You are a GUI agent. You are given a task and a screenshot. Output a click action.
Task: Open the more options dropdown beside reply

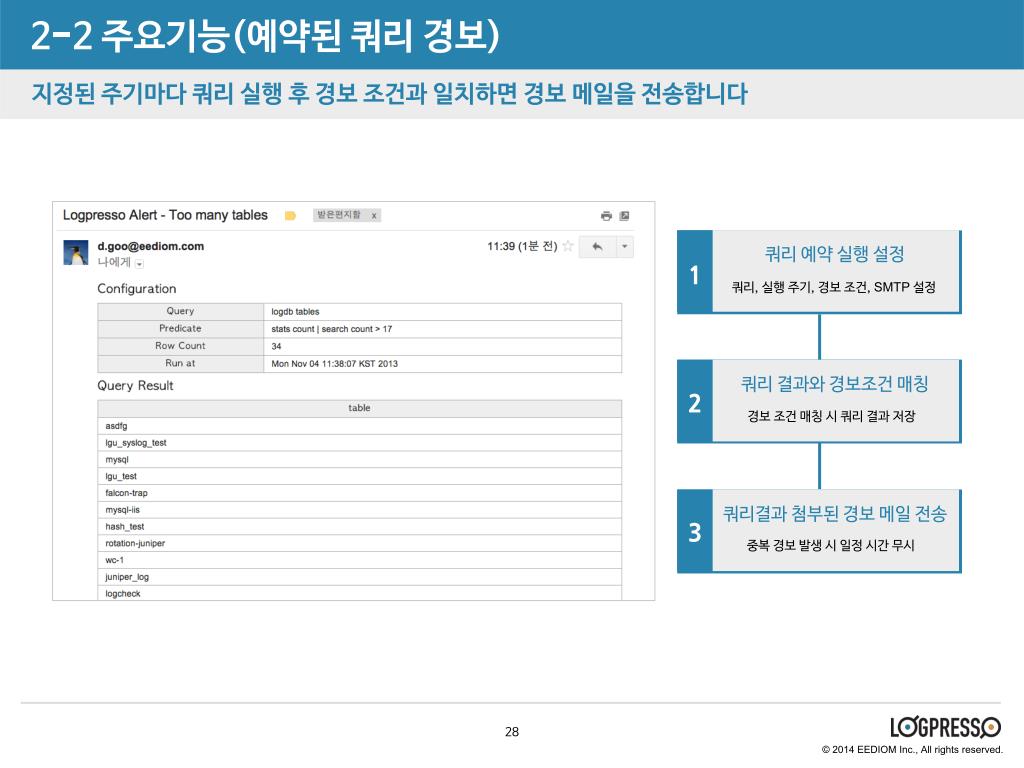point(624,247)
